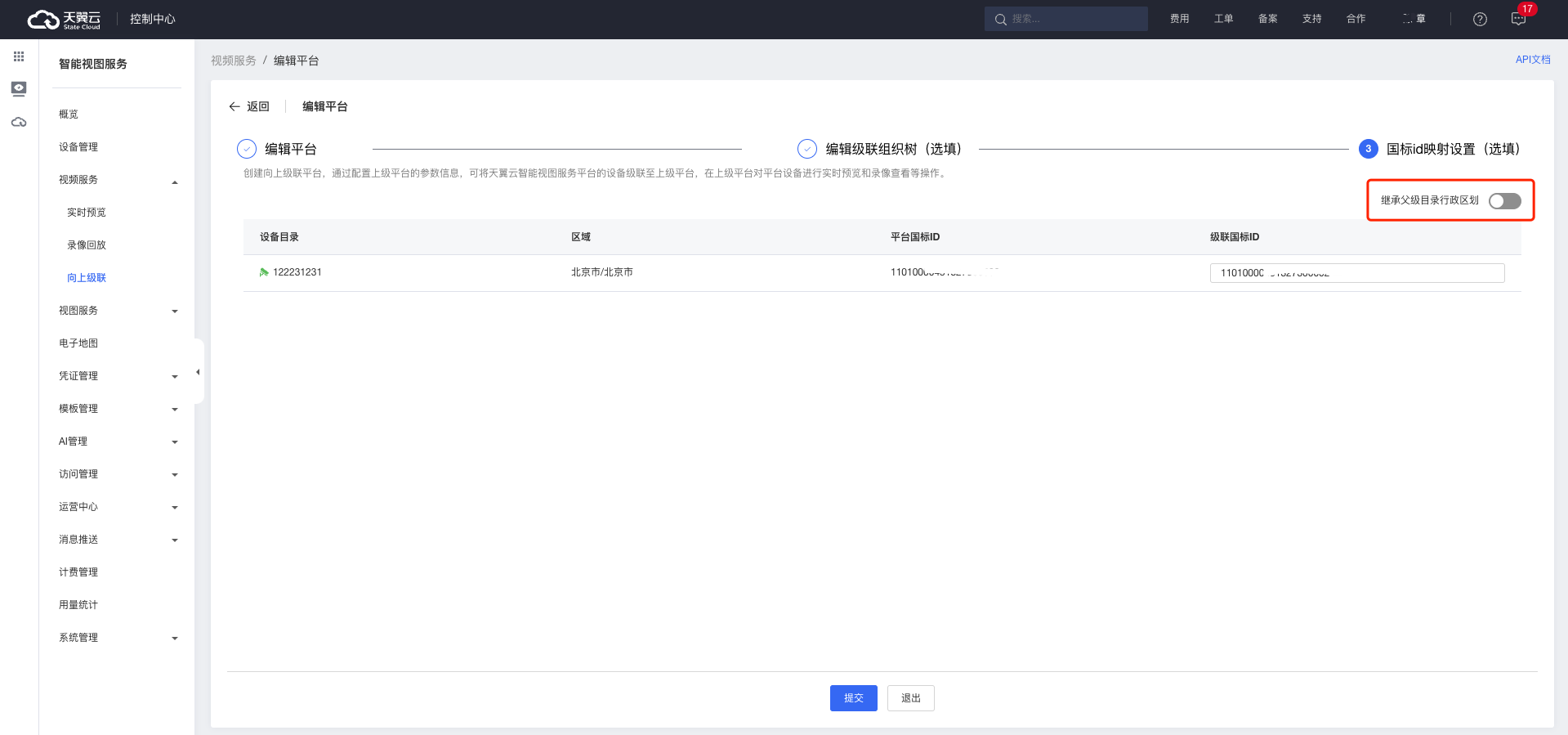Open 向上级联 in the sidebar
Screen dimensions: 1568x735
87,278
